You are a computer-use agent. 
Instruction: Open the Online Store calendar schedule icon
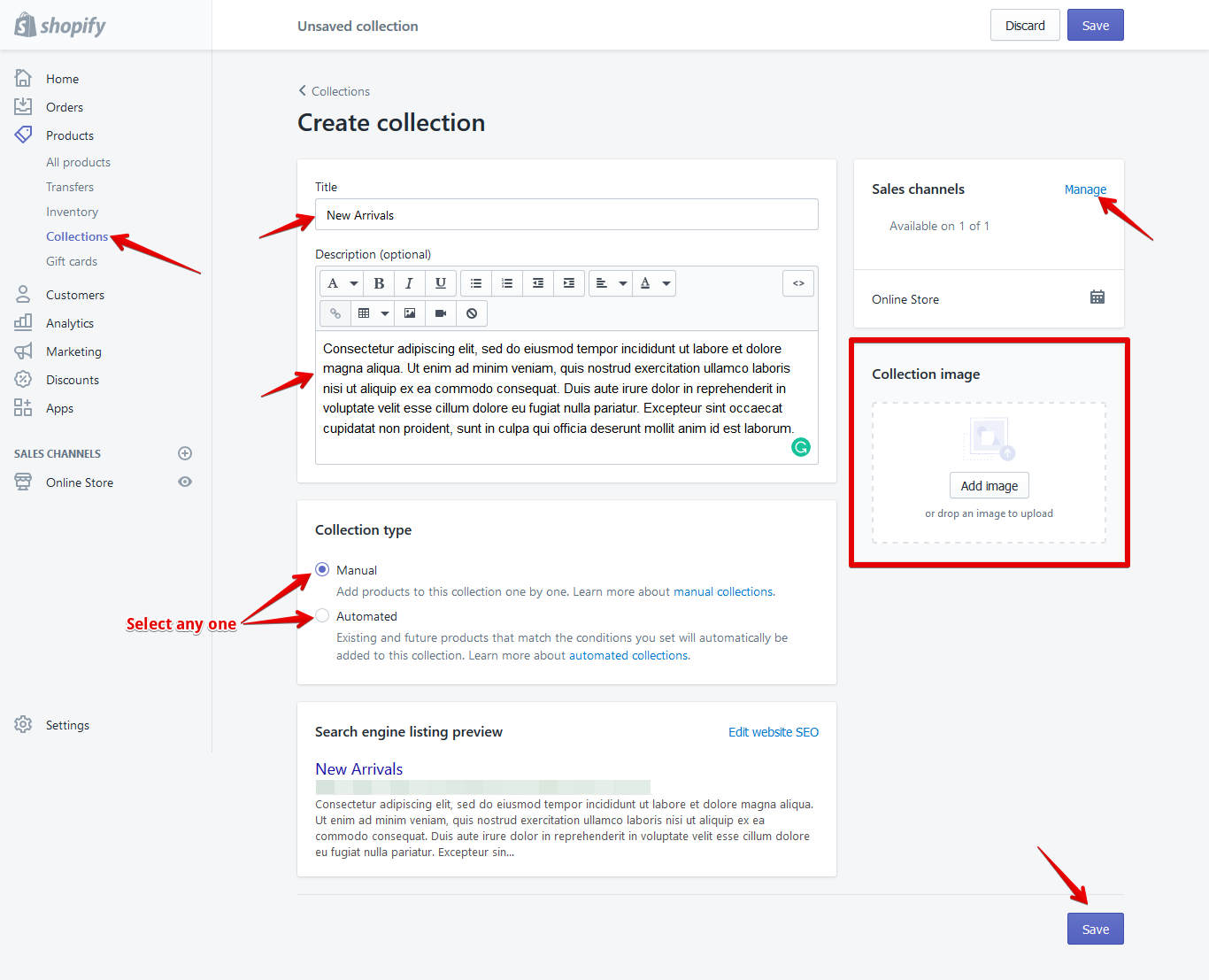[x=1097, y=297]
